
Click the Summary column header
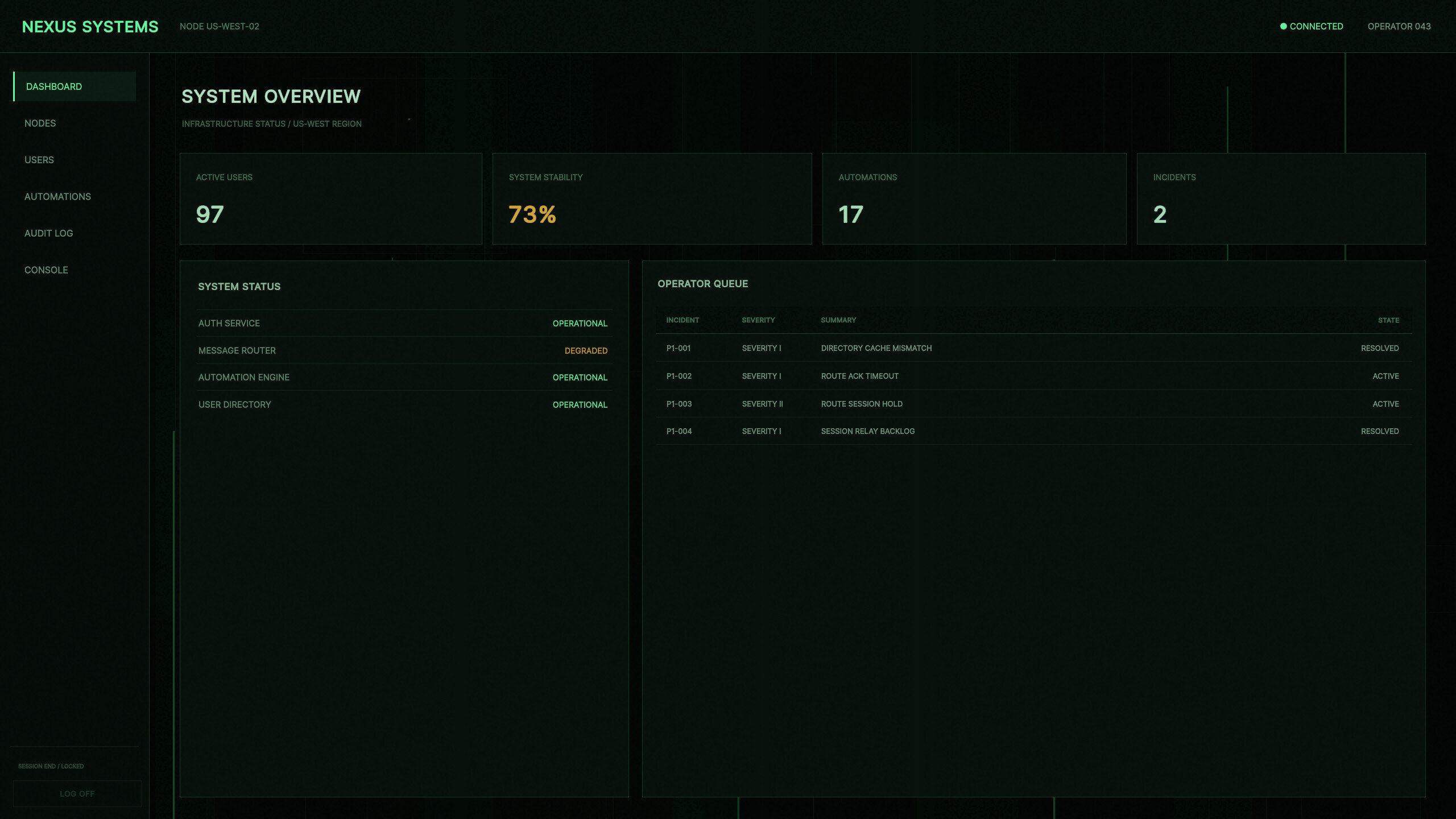(x=838, y=320)
